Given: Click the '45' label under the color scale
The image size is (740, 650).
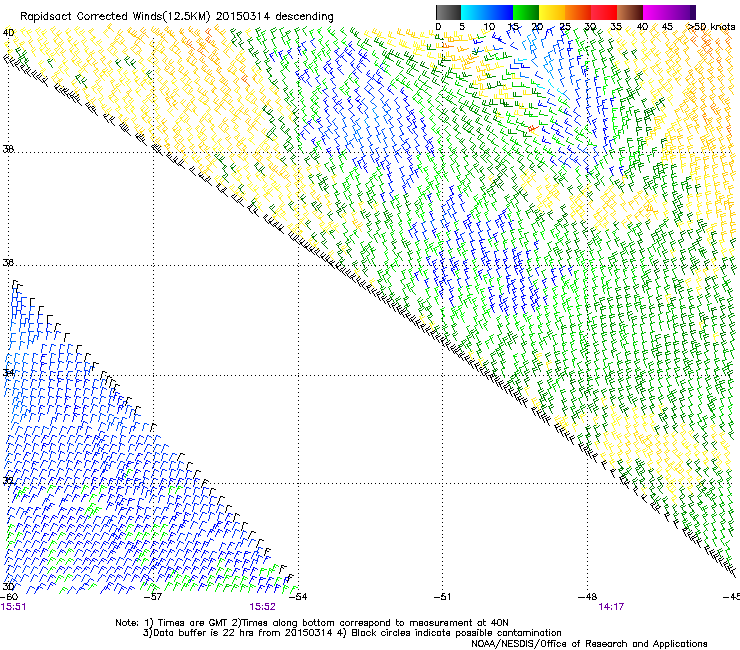Looking at the screenshot, I should click(667, 27).
